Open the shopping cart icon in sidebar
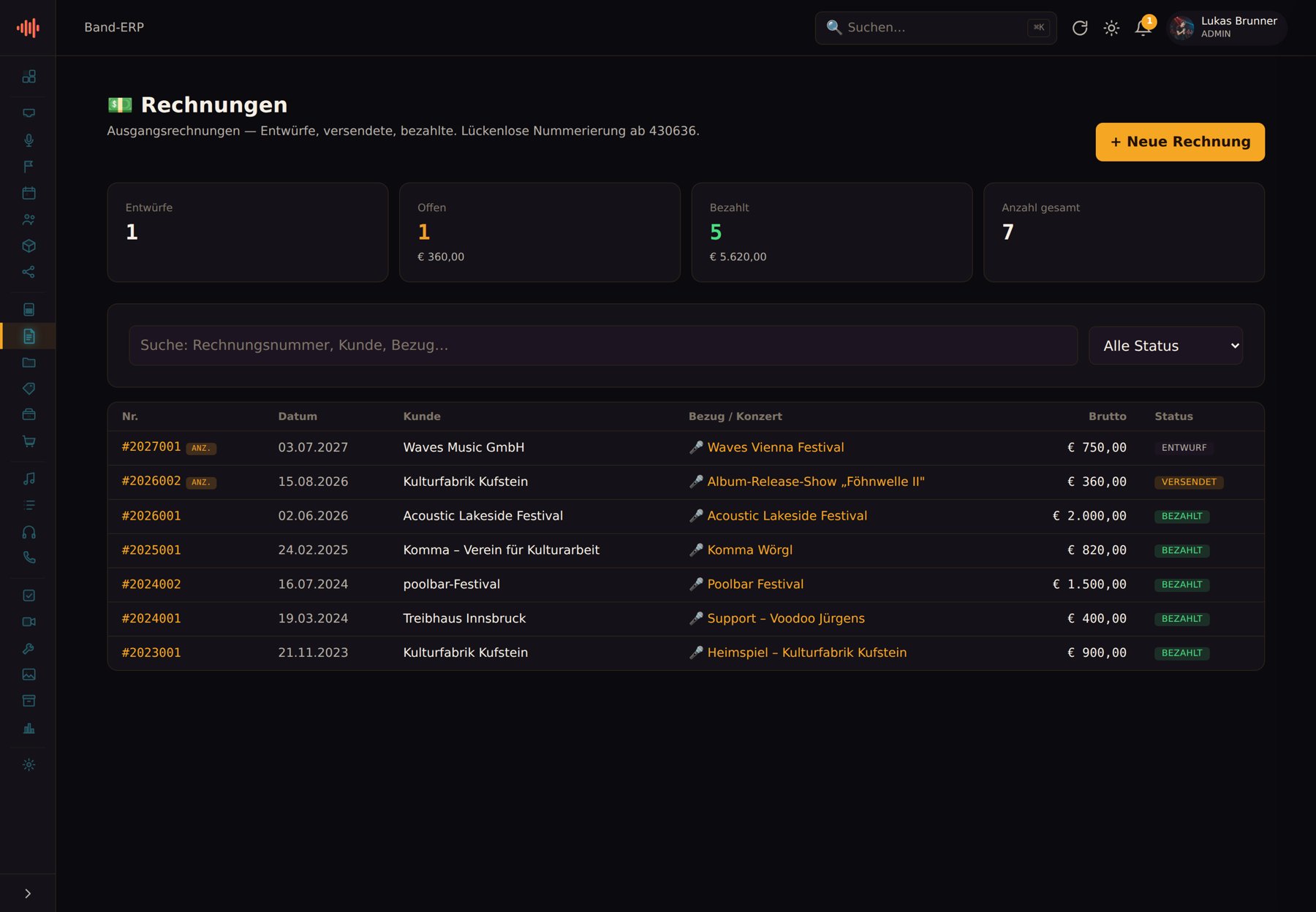This screenshot has height=912, width=1316. 29,441
